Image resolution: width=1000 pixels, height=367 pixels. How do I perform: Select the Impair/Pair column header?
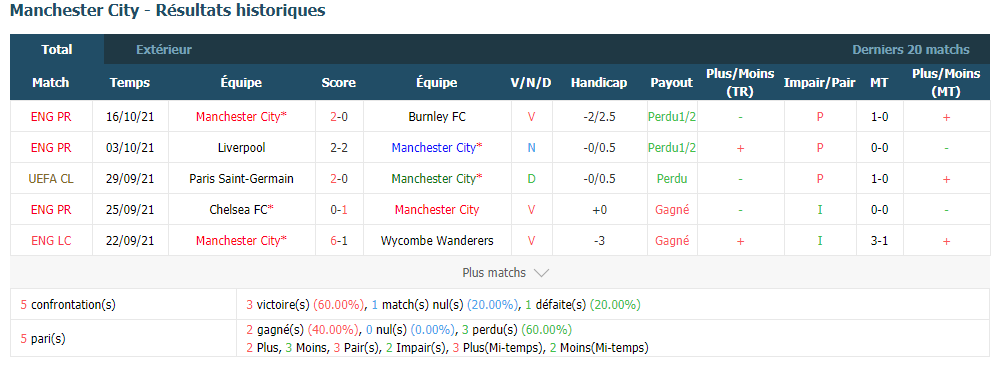[x=820, y=83]
